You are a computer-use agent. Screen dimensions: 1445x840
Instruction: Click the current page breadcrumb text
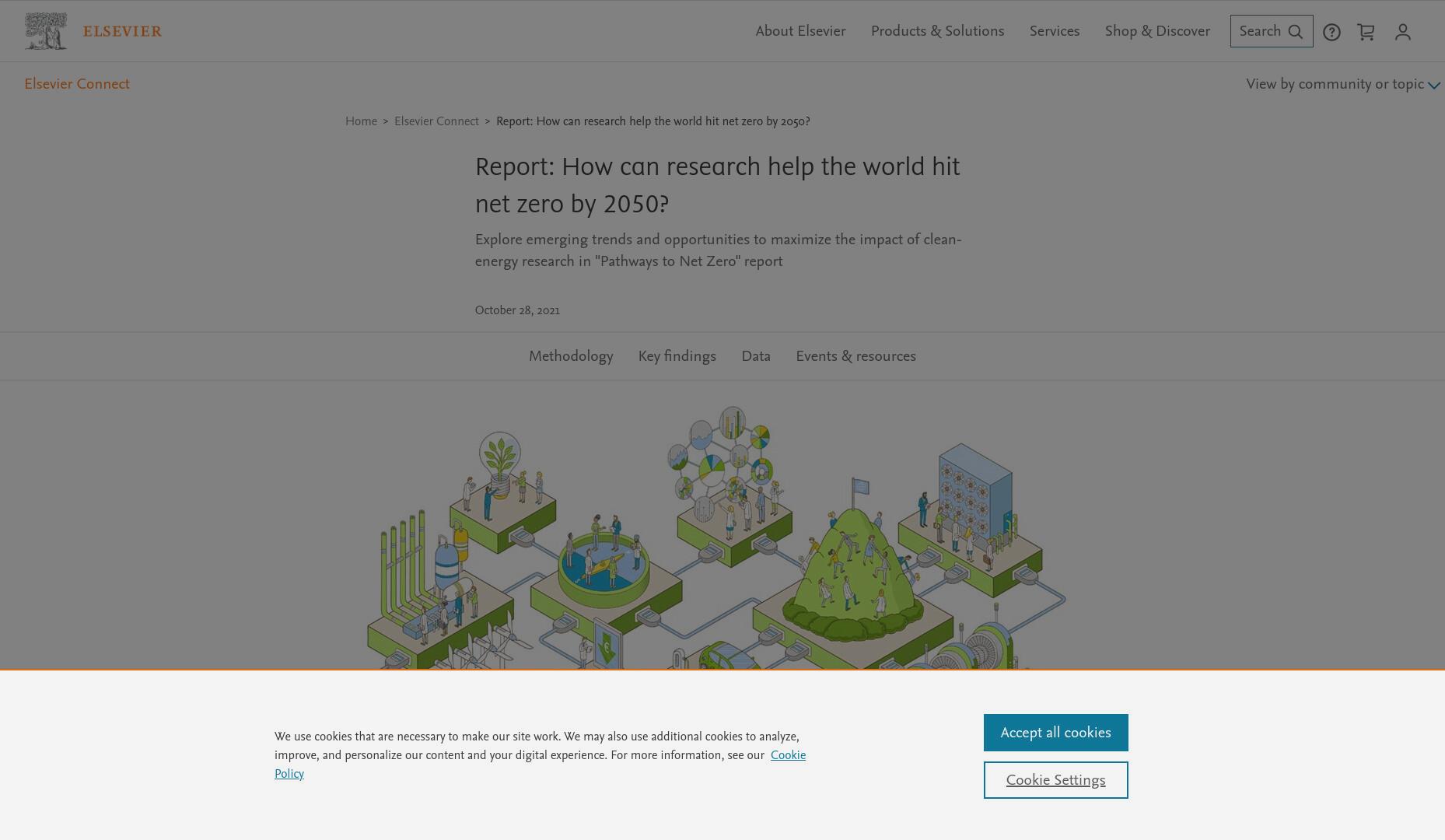click(653, 121)
